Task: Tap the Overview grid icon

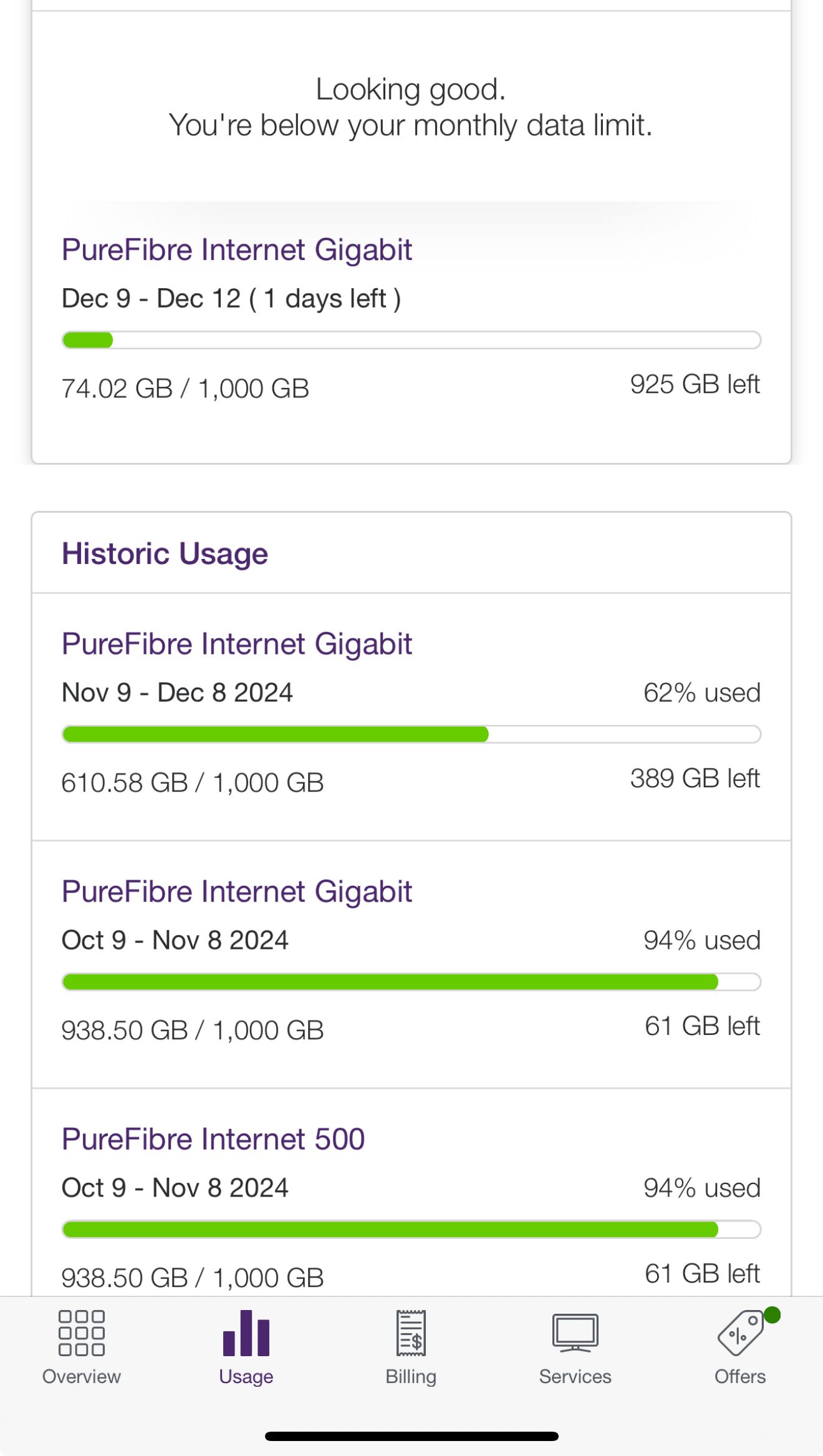Action: 81,1333
